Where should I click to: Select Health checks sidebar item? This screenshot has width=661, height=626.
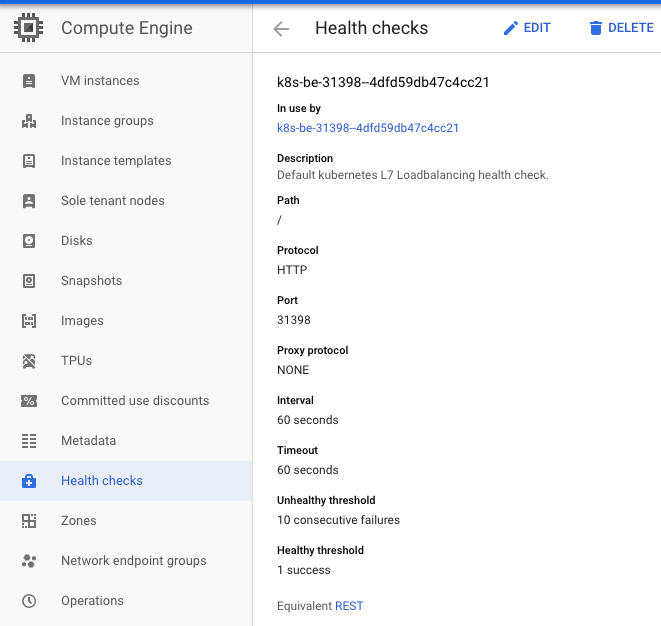tap(126, 481)
